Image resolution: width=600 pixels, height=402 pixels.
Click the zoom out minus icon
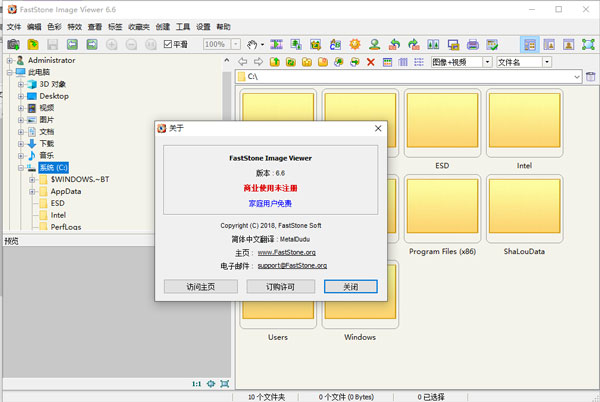pos(131,45)
